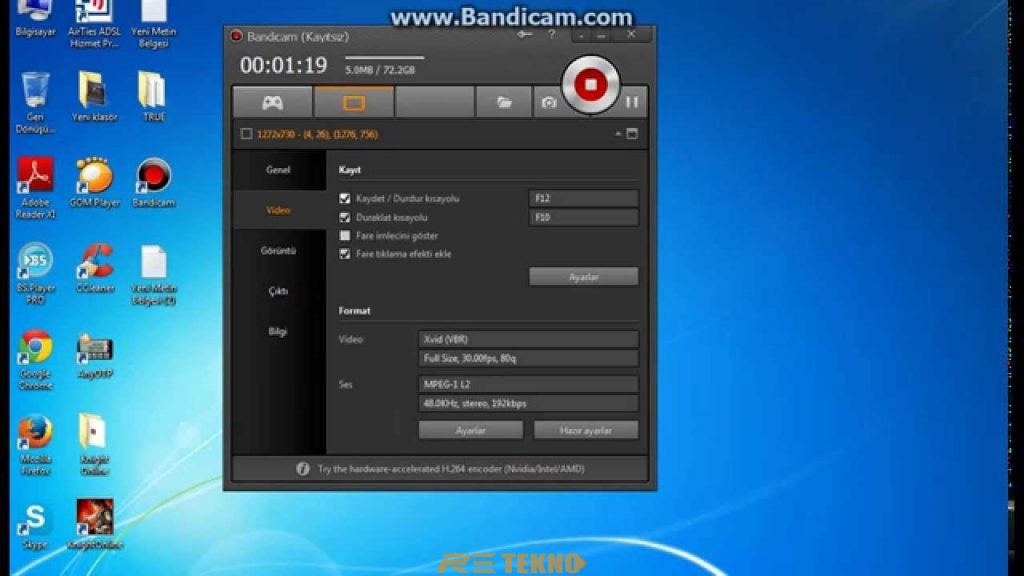Open the KnightOnline game shortcut
Viewport: 1024px width, 576px height.
[94, 524]
